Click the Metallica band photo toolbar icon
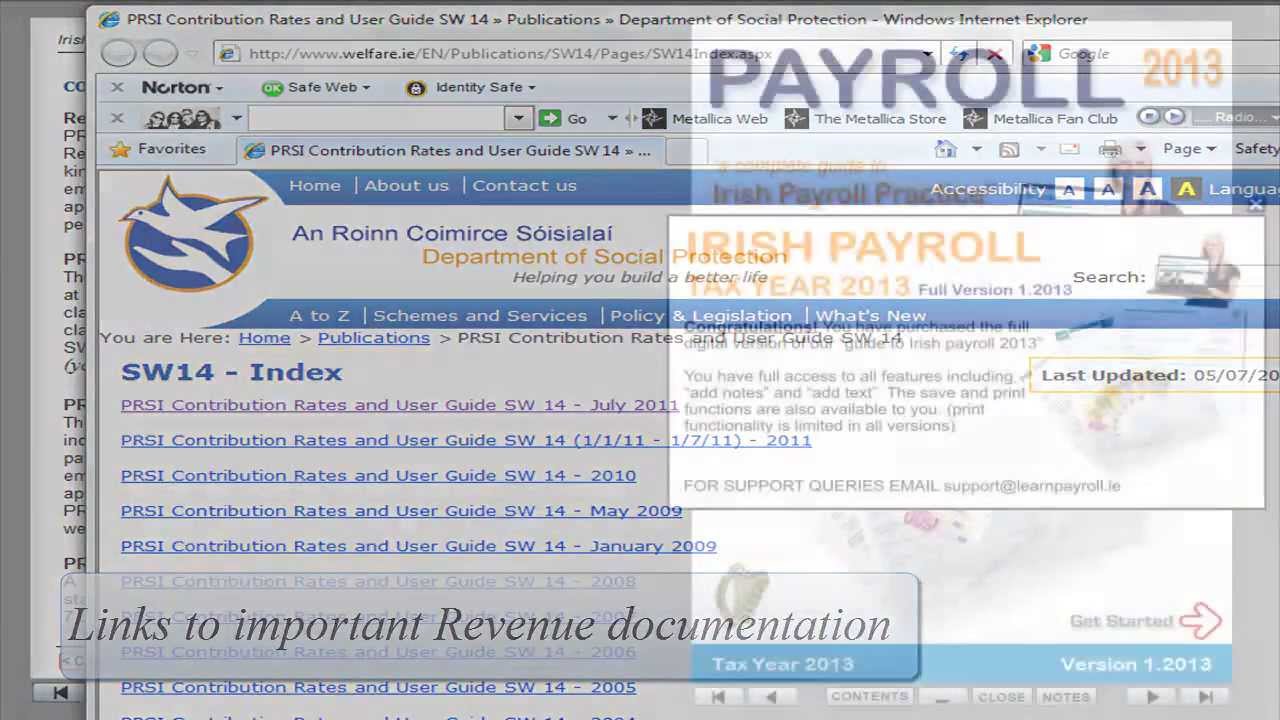 183,118
